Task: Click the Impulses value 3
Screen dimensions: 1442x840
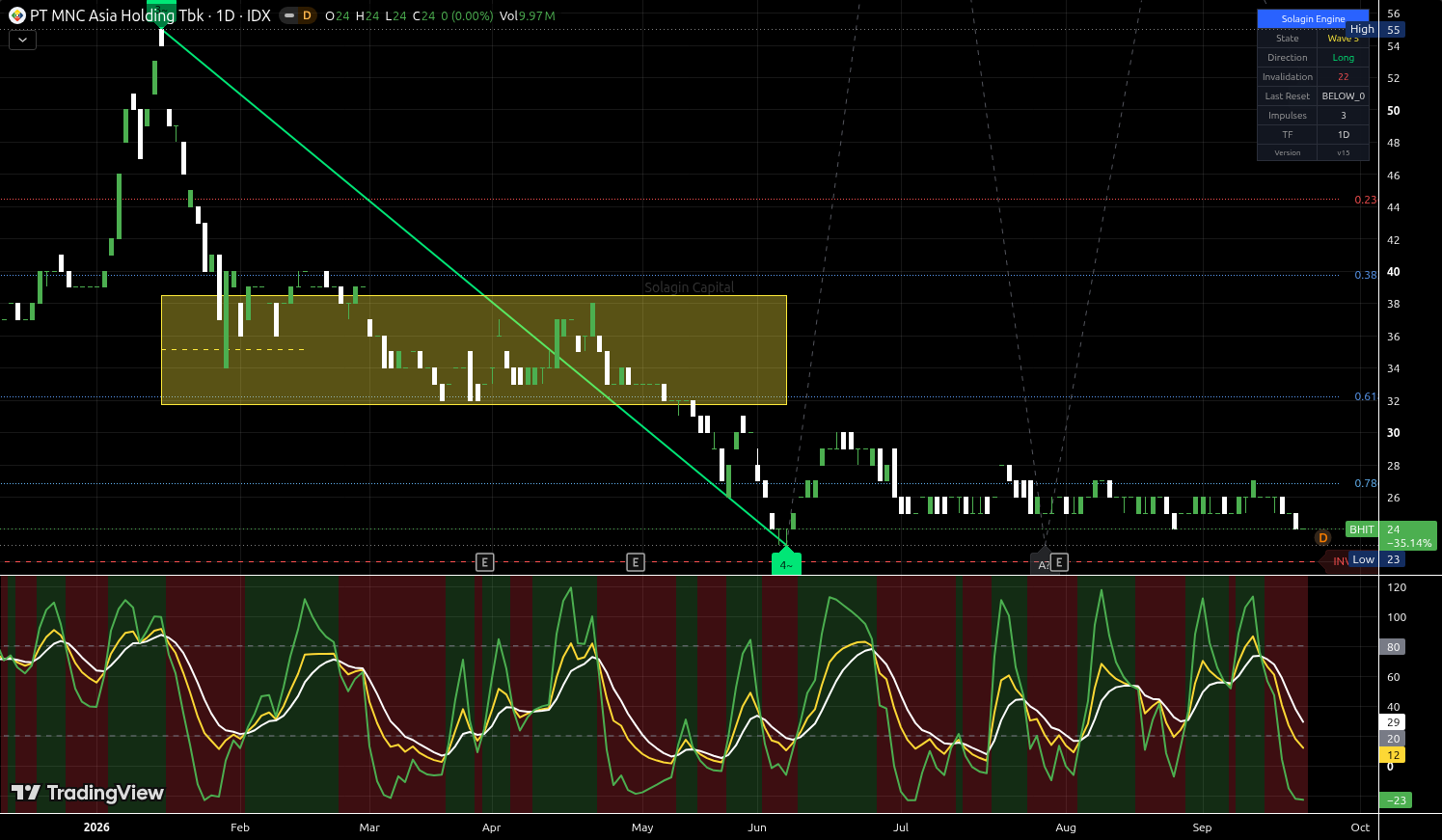Action: [x=1343, y=116]
